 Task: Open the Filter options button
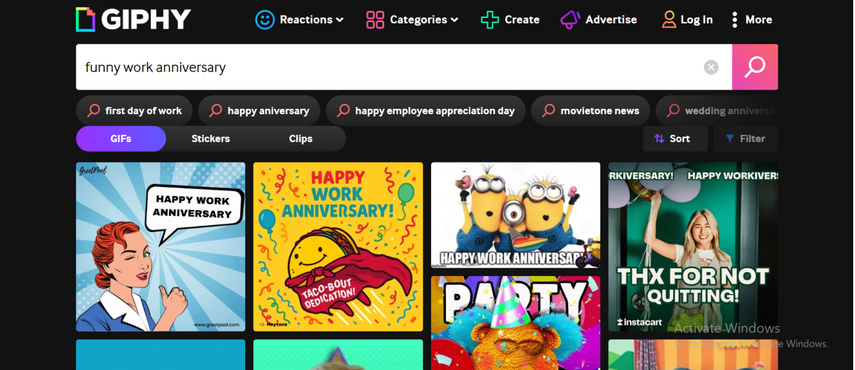[745, 138]
